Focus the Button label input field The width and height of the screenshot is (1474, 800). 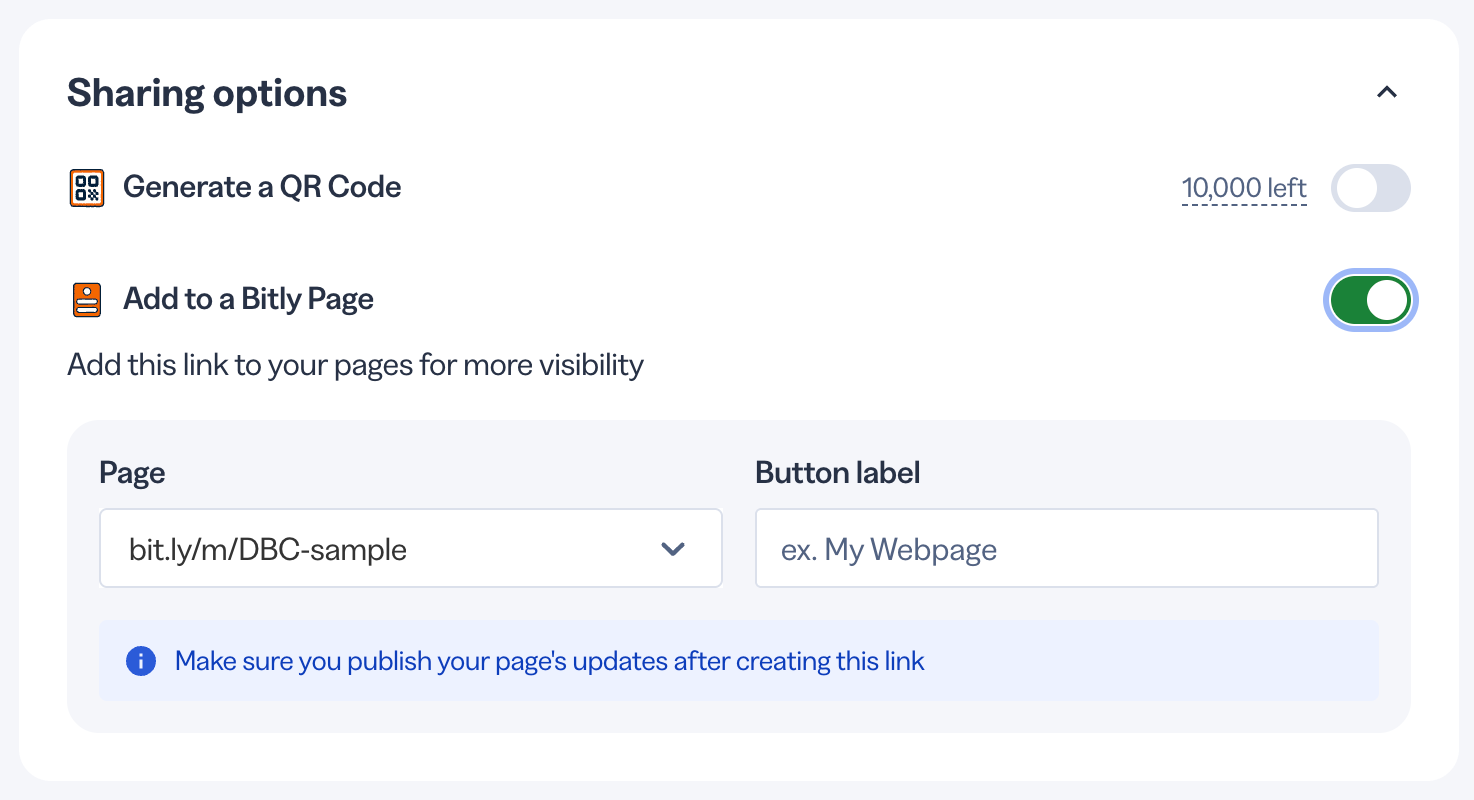pyautogui.click(x=1067, y=548)
